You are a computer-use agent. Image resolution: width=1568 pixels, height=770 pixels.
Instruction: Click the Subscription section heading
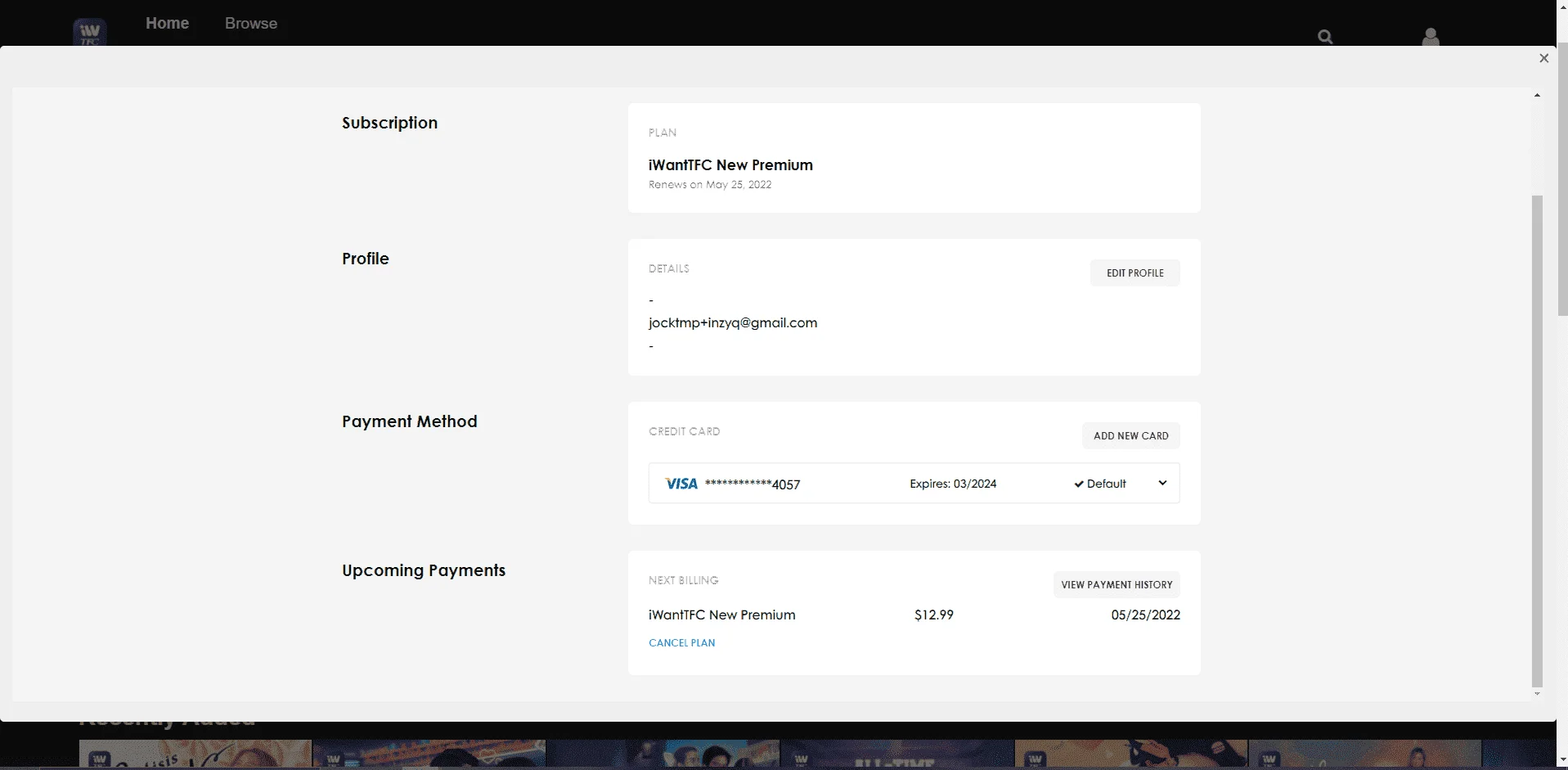pyautogui.click(x=389, y=123)
